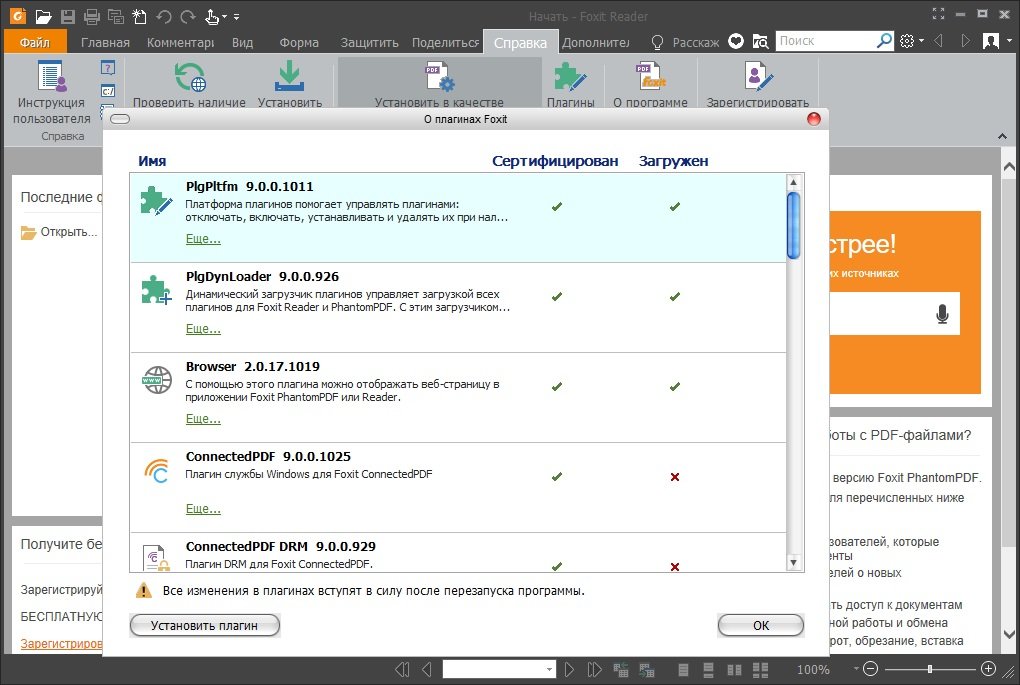Expand the quick access toolbar customize arrow

point(236,17)
